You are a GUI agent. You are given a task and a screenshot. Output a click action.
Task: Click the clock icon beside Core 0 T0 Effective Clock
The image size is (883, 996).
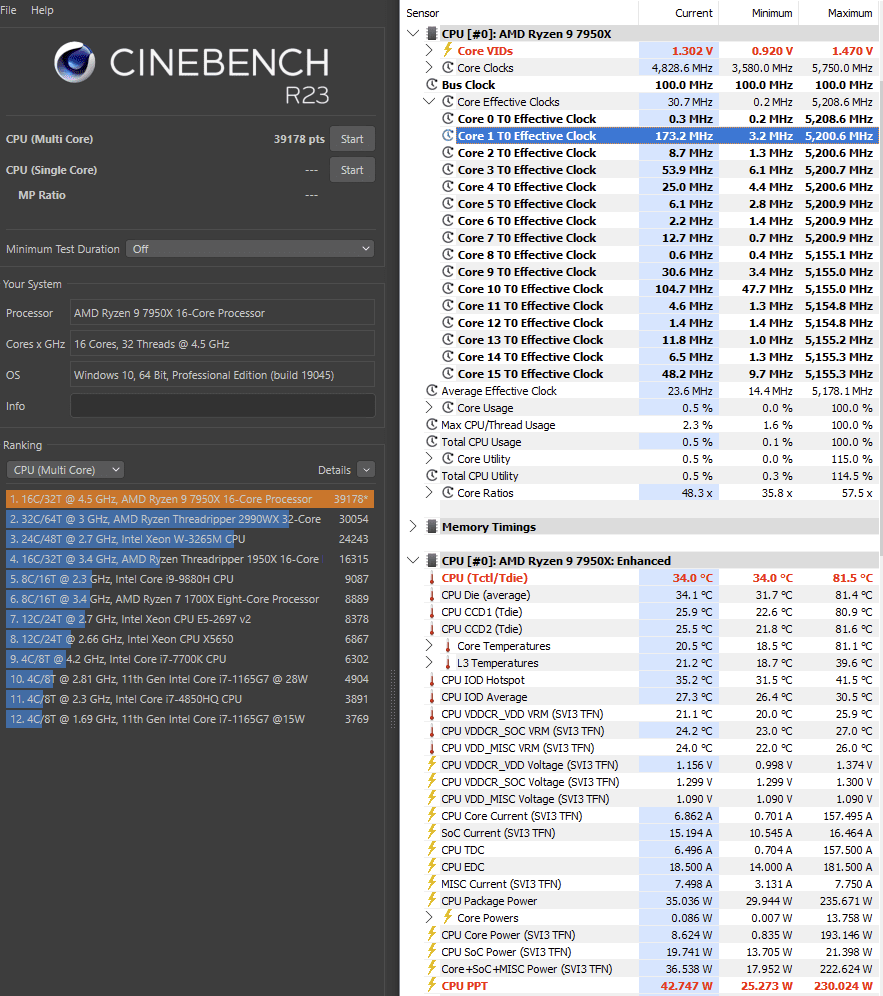coord(448,118)
